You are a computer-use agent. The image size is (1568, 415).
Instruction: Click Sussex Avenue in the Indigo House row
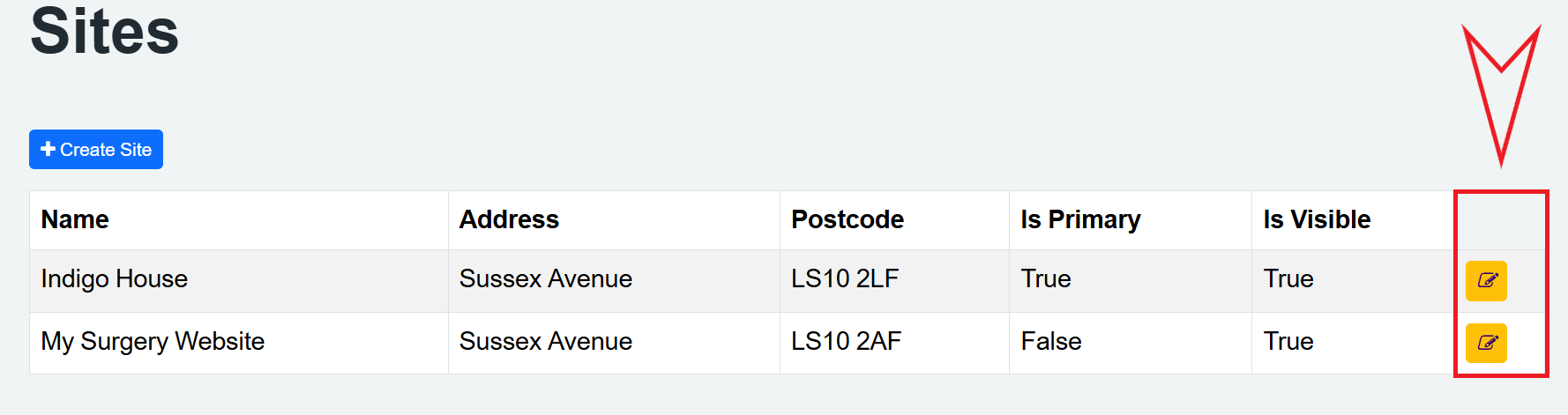click(x=545, y=279)
